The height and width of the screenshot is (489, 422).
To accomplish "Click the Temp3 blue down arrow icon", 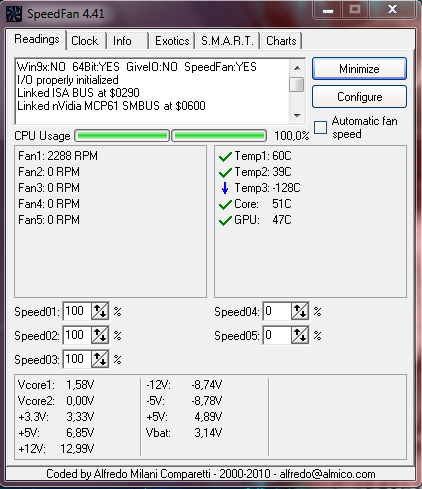I will tap(225, 188).
